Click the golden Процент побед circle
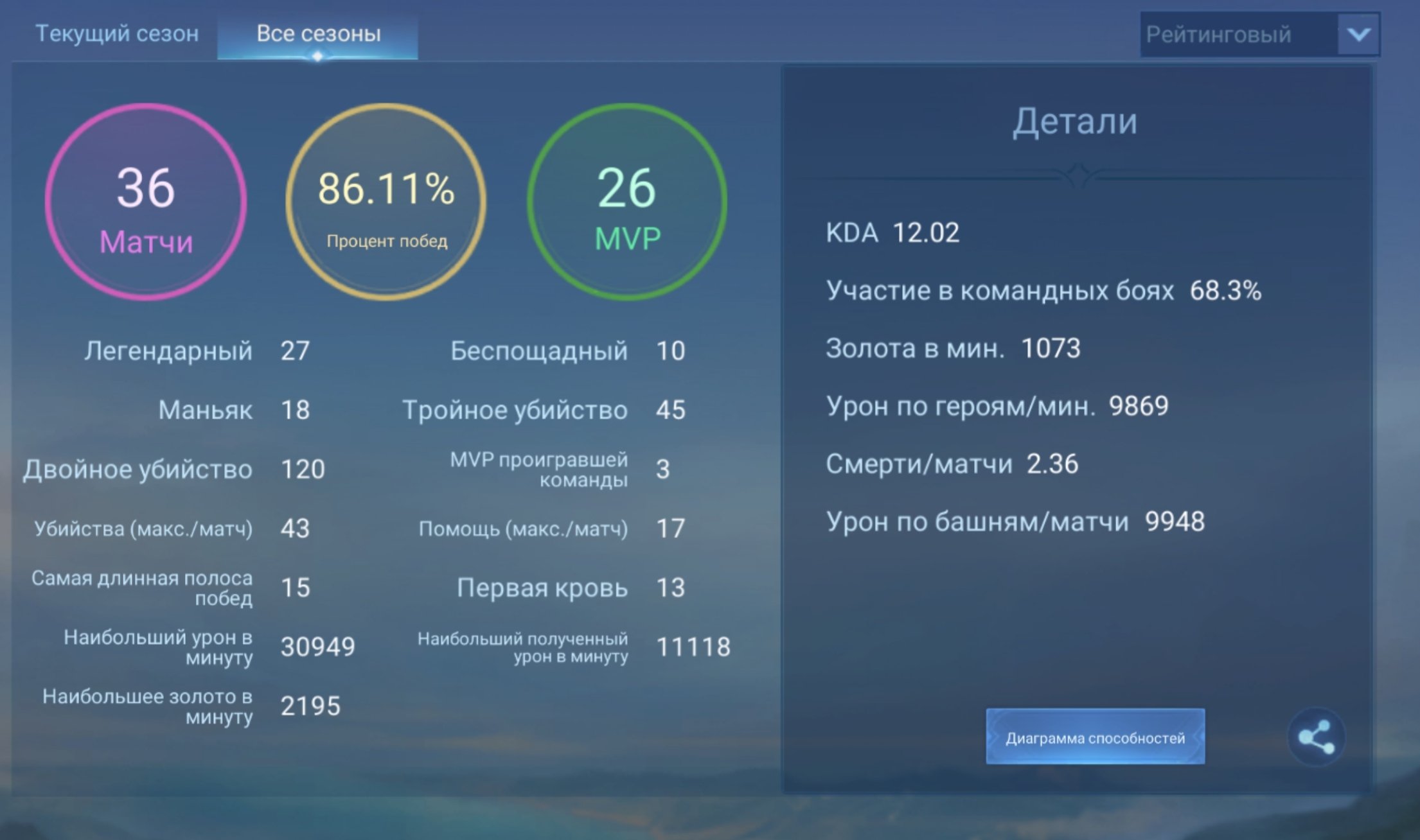The image size is (1420, 840). click(386, 202)
